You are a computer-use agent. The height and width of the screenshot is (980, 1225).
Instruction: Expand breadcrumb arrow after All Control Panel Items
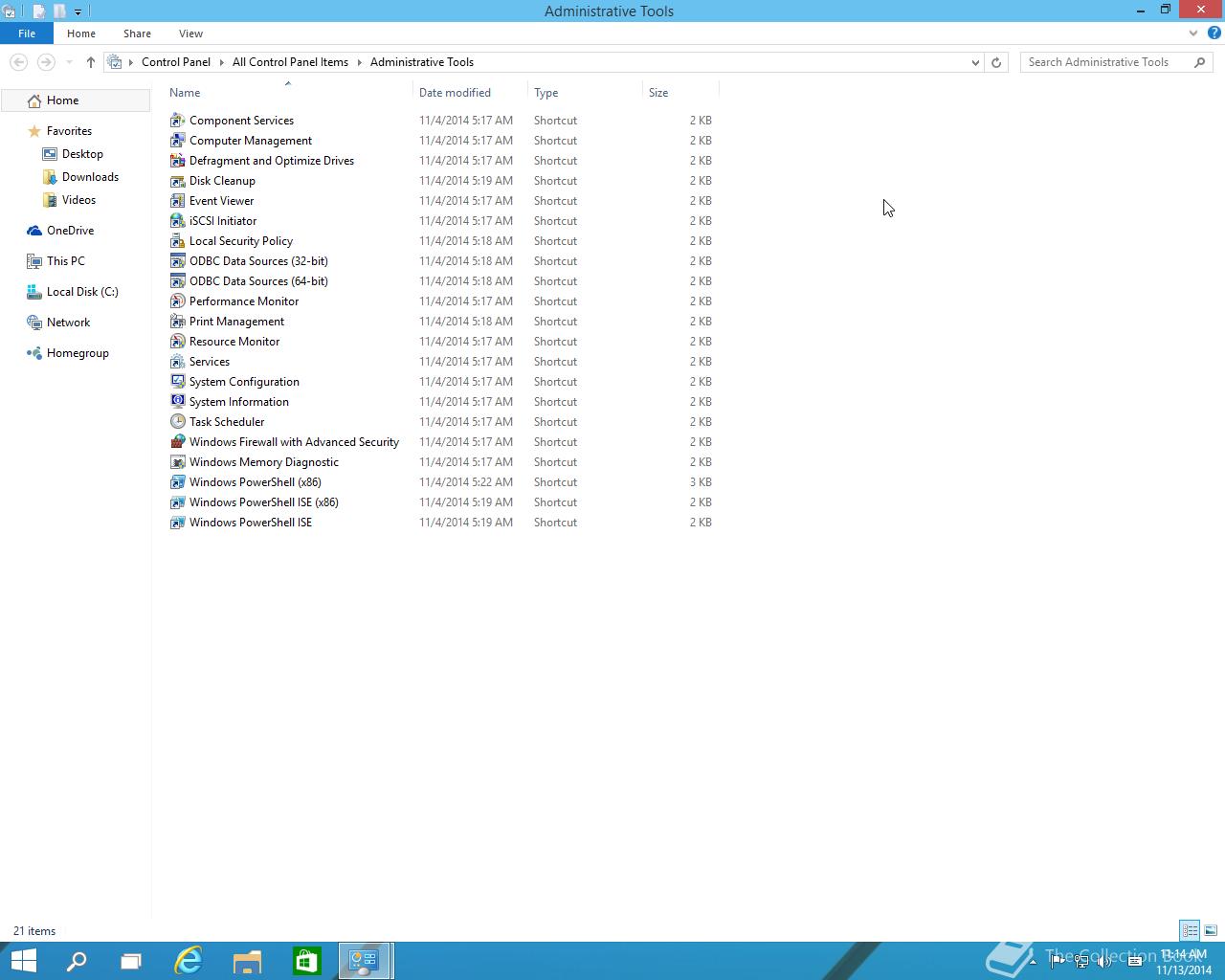pos(360,62)
